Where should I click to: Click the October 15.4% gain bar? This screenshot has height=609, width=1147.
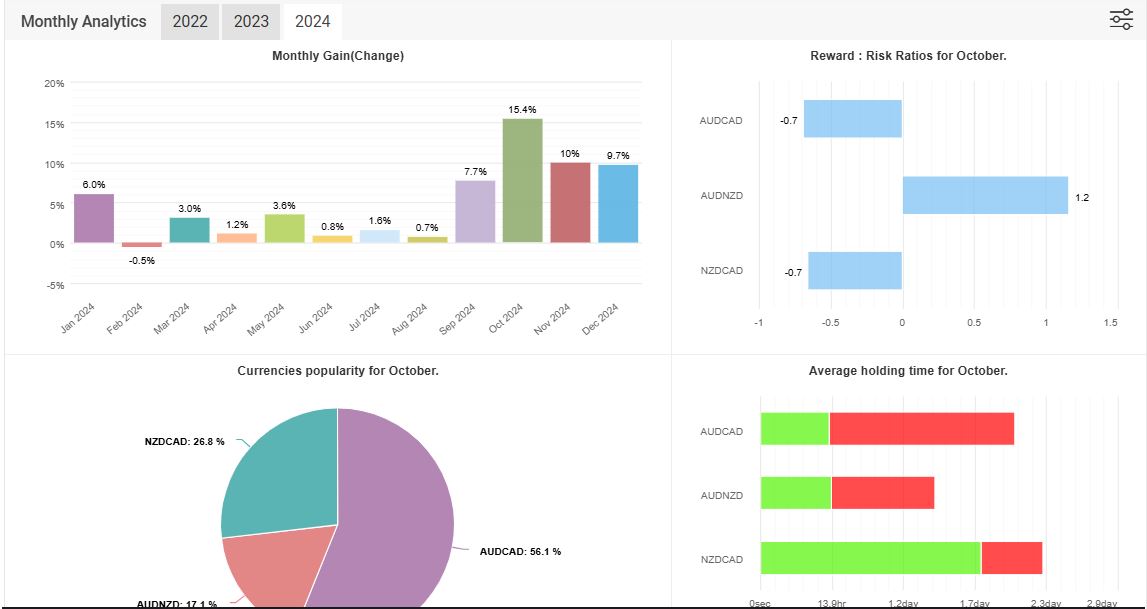coord(522,180)
